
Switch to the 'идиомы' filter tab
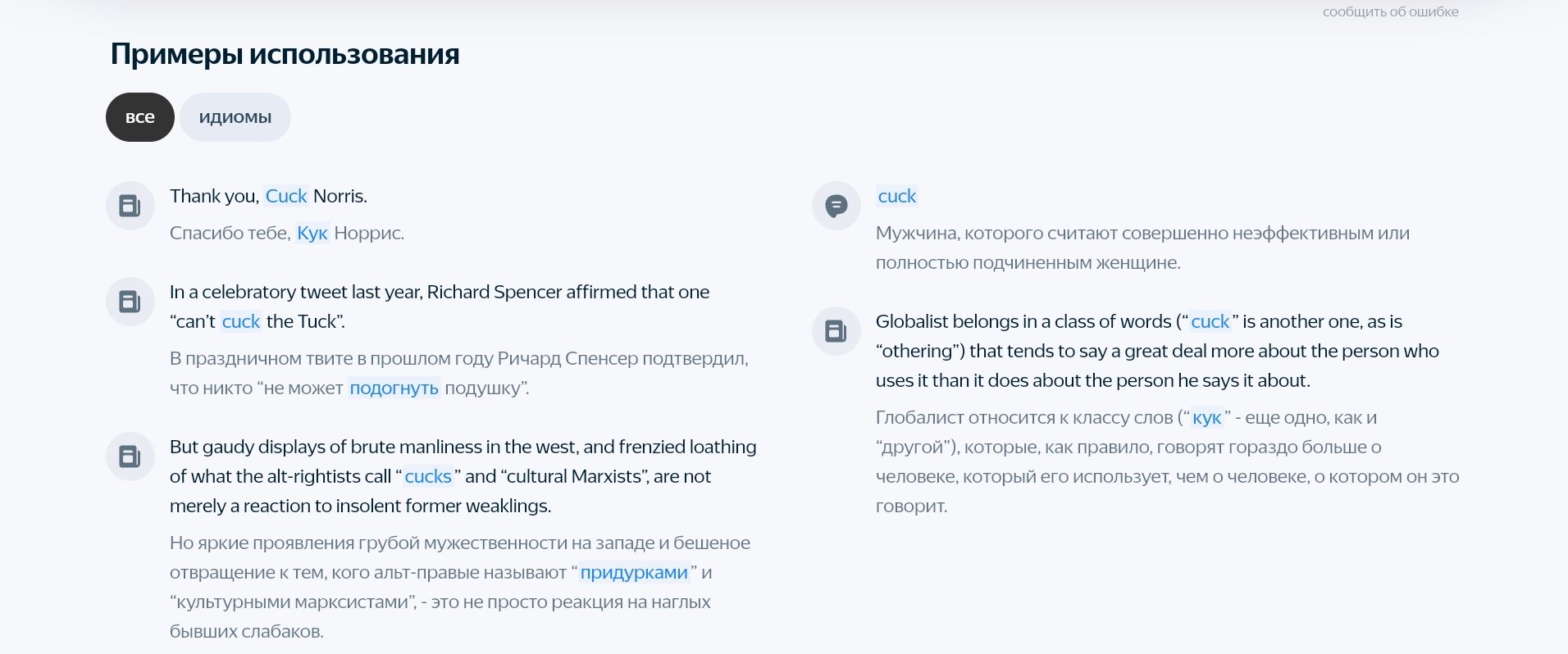point(235,117)
